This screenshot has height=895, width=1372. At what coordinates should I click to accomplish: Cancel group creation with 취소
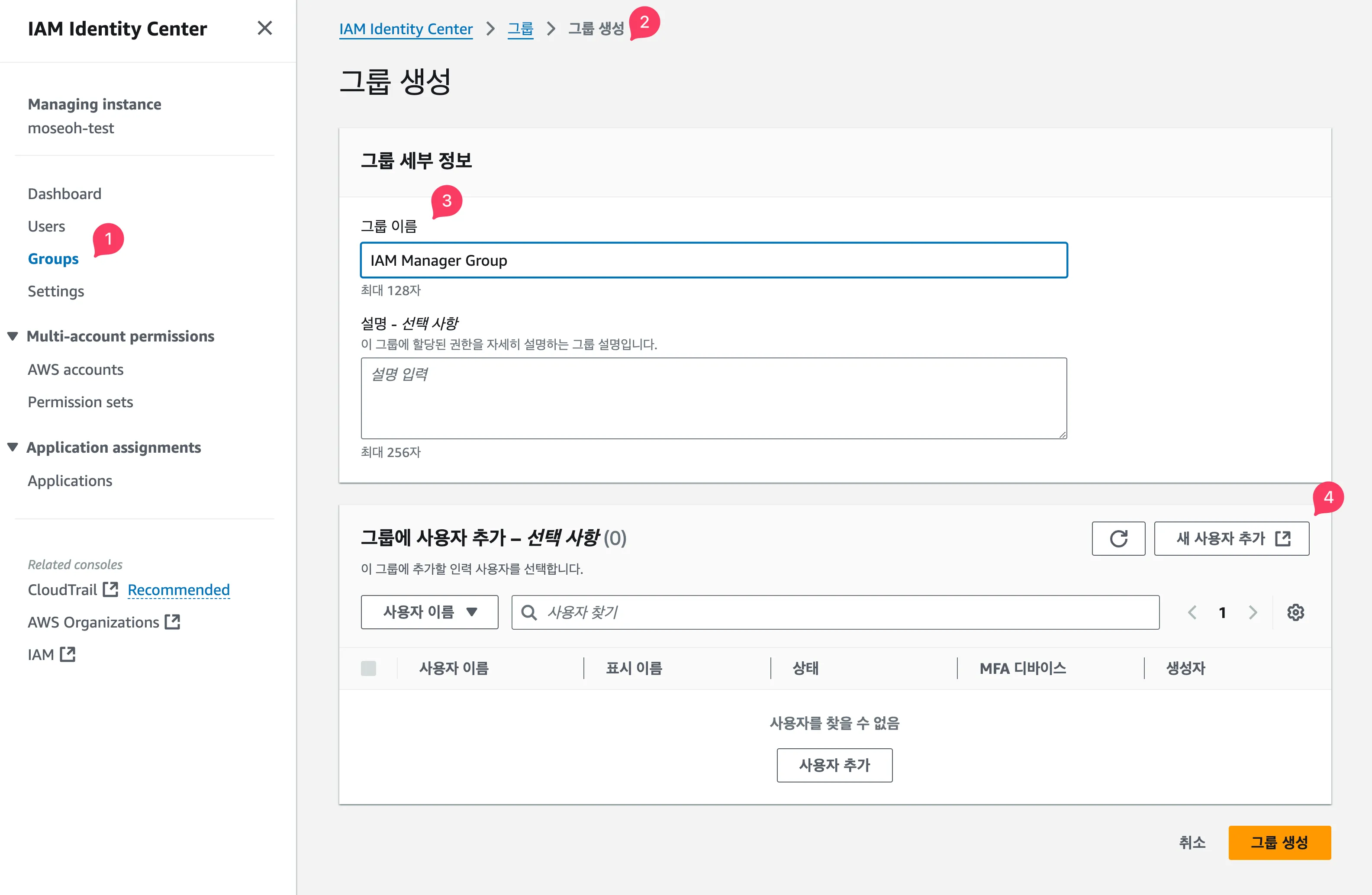1192,842
